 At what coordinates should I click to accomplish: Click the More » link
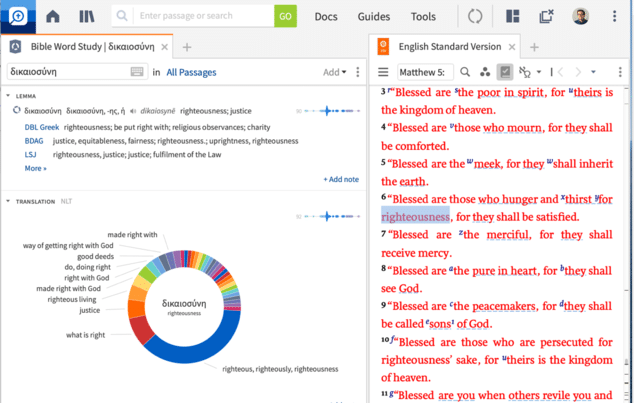[36, 169]
